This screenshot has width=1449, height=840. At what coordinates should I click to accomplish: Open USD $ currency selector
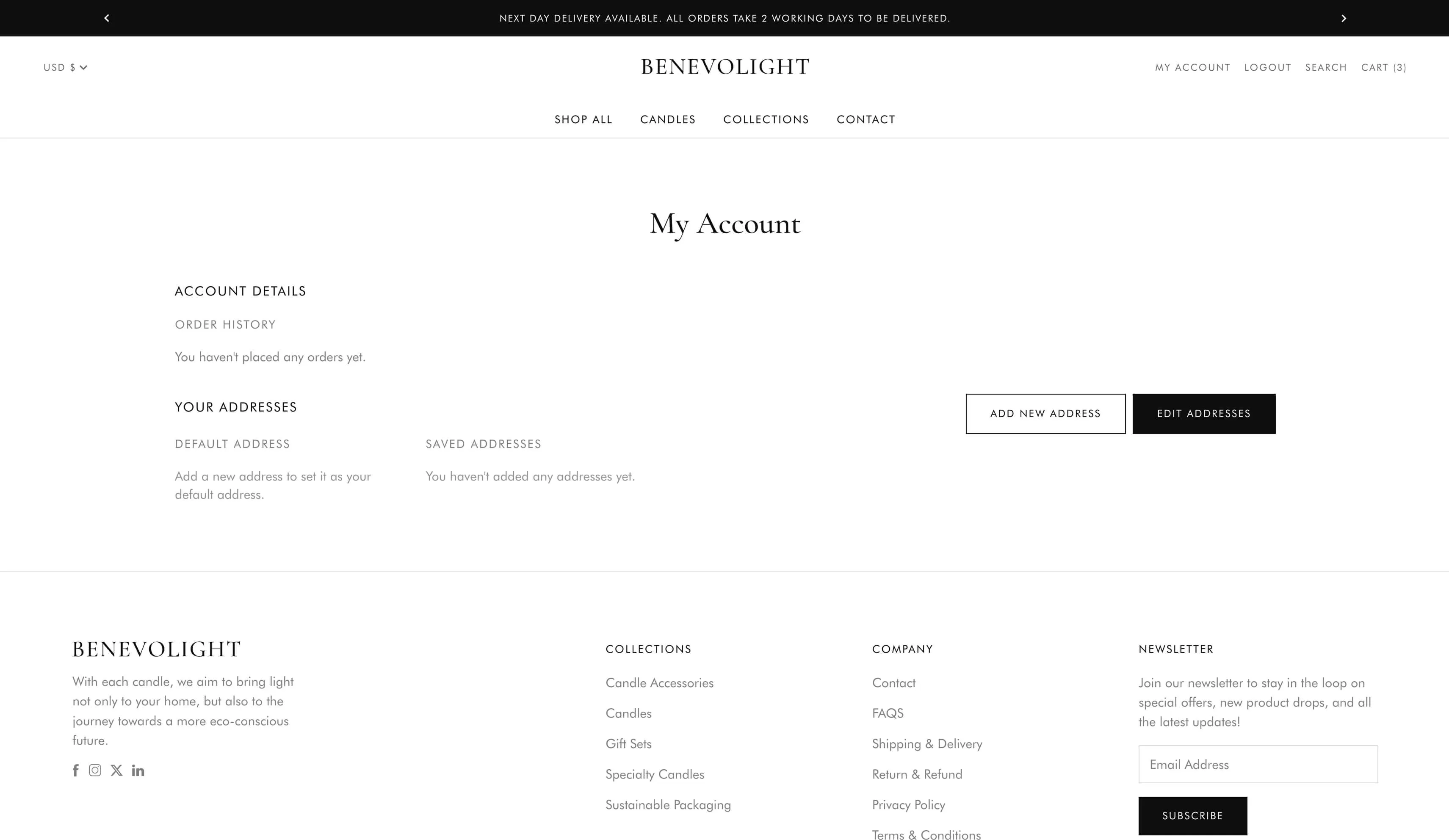coord(66,67)
